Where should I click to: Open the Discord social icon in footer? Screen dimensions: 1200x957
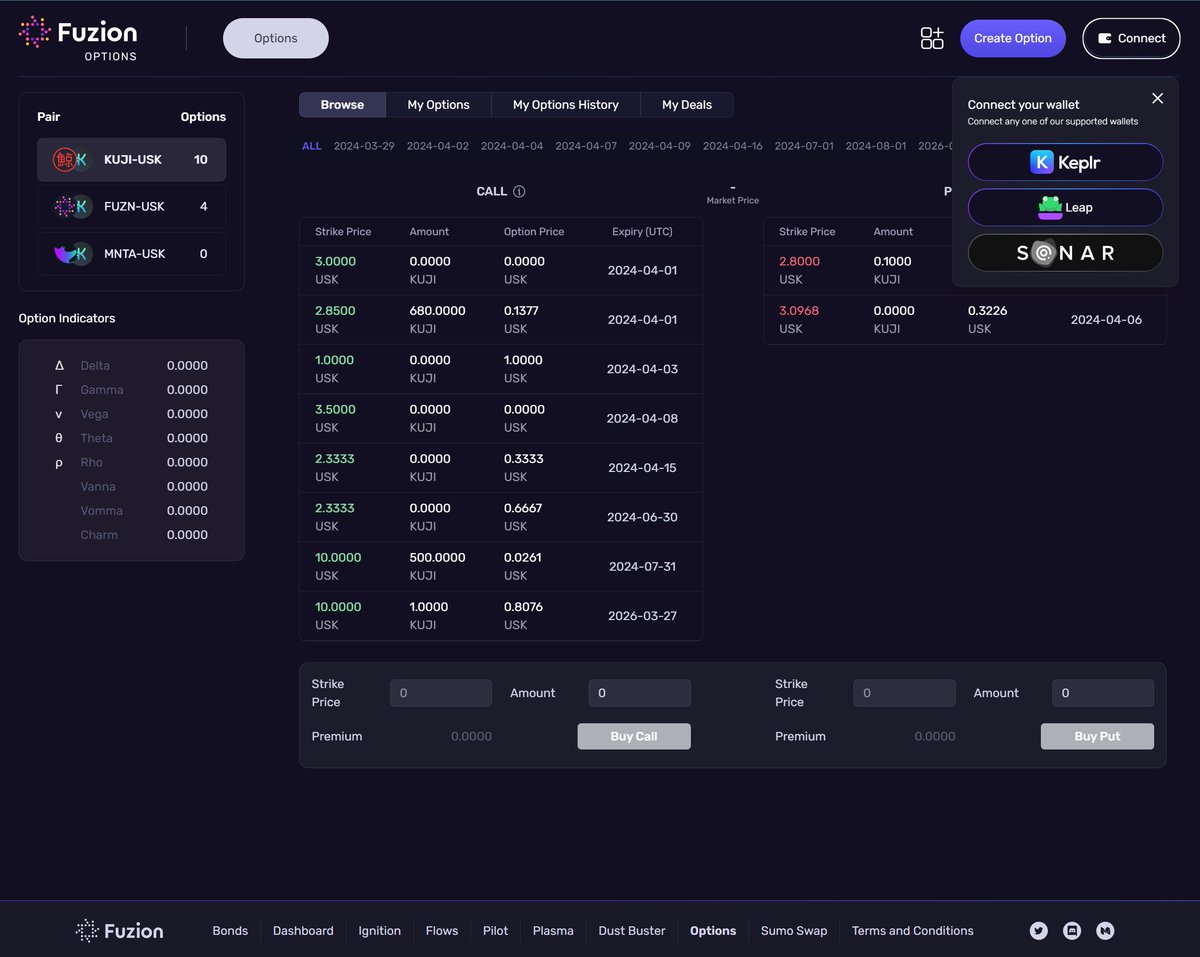click(1072, 930)
